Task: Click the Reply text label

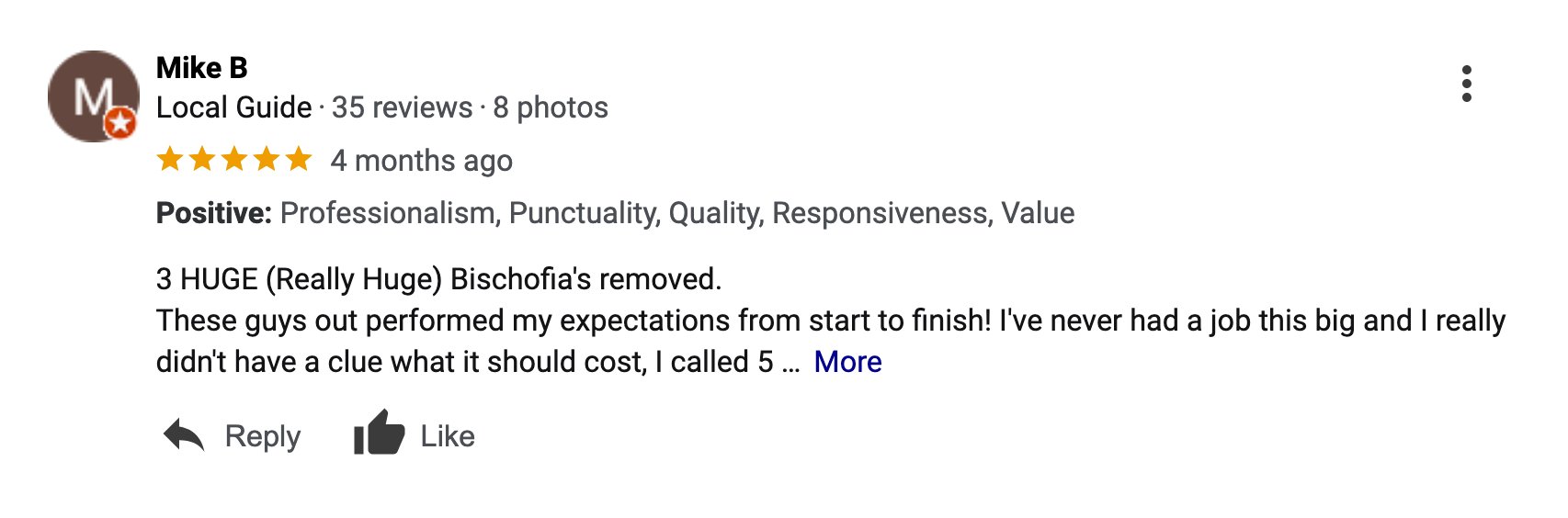Action: coord(263,436)
